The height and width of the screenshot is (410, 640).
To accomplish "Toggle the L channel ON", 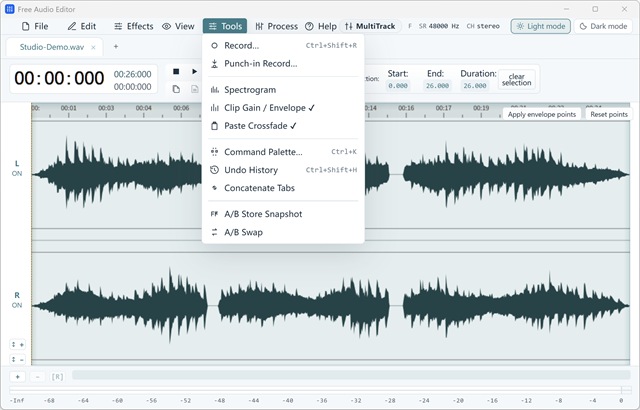I will click(17, 173).
